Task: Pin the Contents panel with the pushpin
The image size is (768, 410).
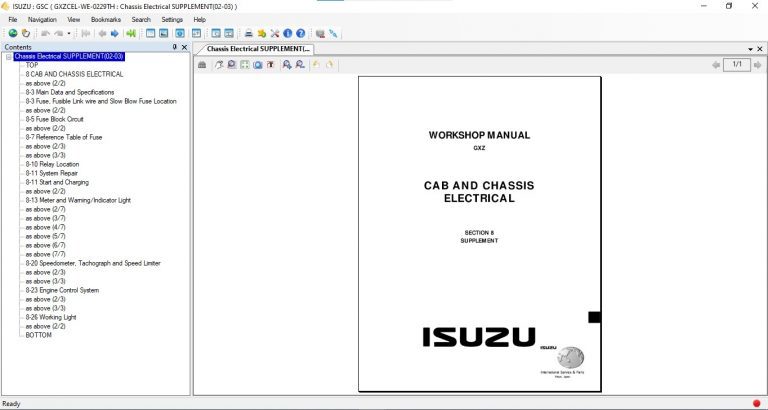Action: (174, 47)
